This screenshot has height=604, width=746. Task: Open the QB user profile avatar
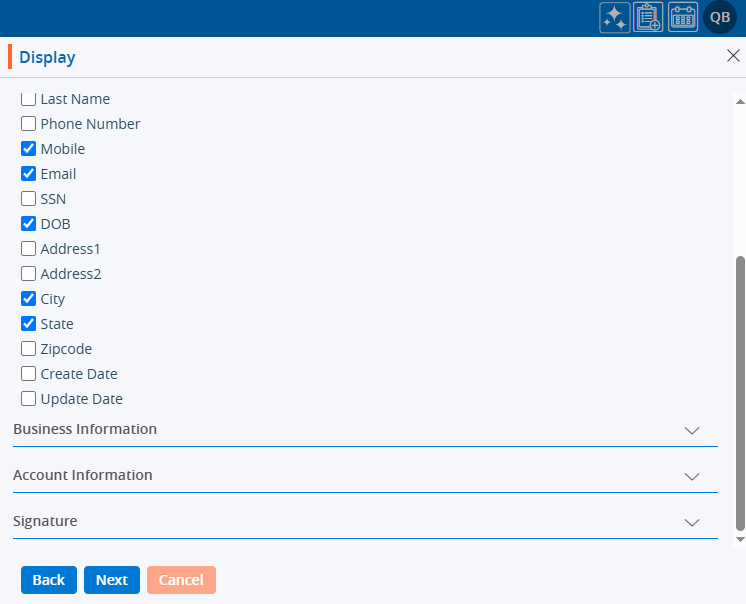click(x=720, y=18)
